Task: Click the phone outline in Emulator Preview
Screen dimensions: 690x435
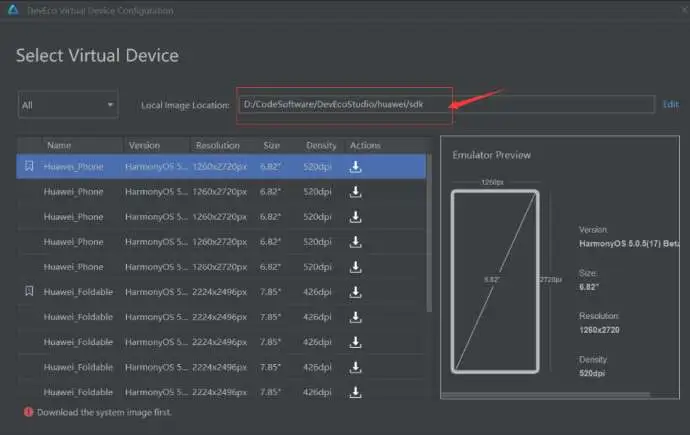Action: (495, 281)
